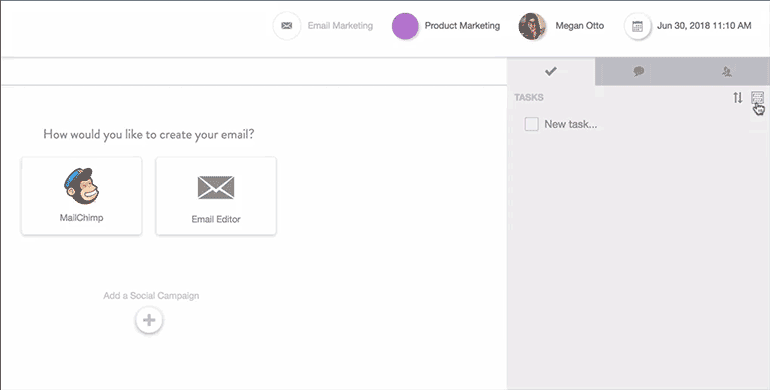The image size is (770, 390).
Task: Switch to the Comments speech bubble tab
Action: point(638,72)
